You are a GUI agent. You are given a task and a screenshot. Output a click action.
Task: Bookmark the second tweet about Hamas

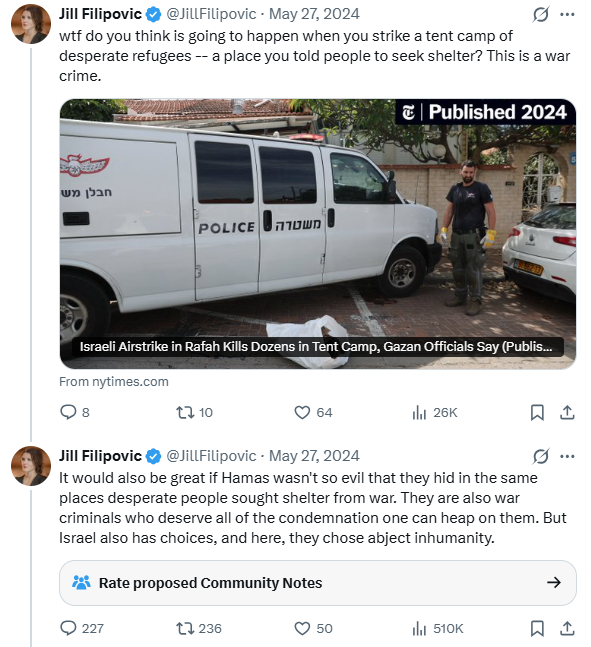537,628
